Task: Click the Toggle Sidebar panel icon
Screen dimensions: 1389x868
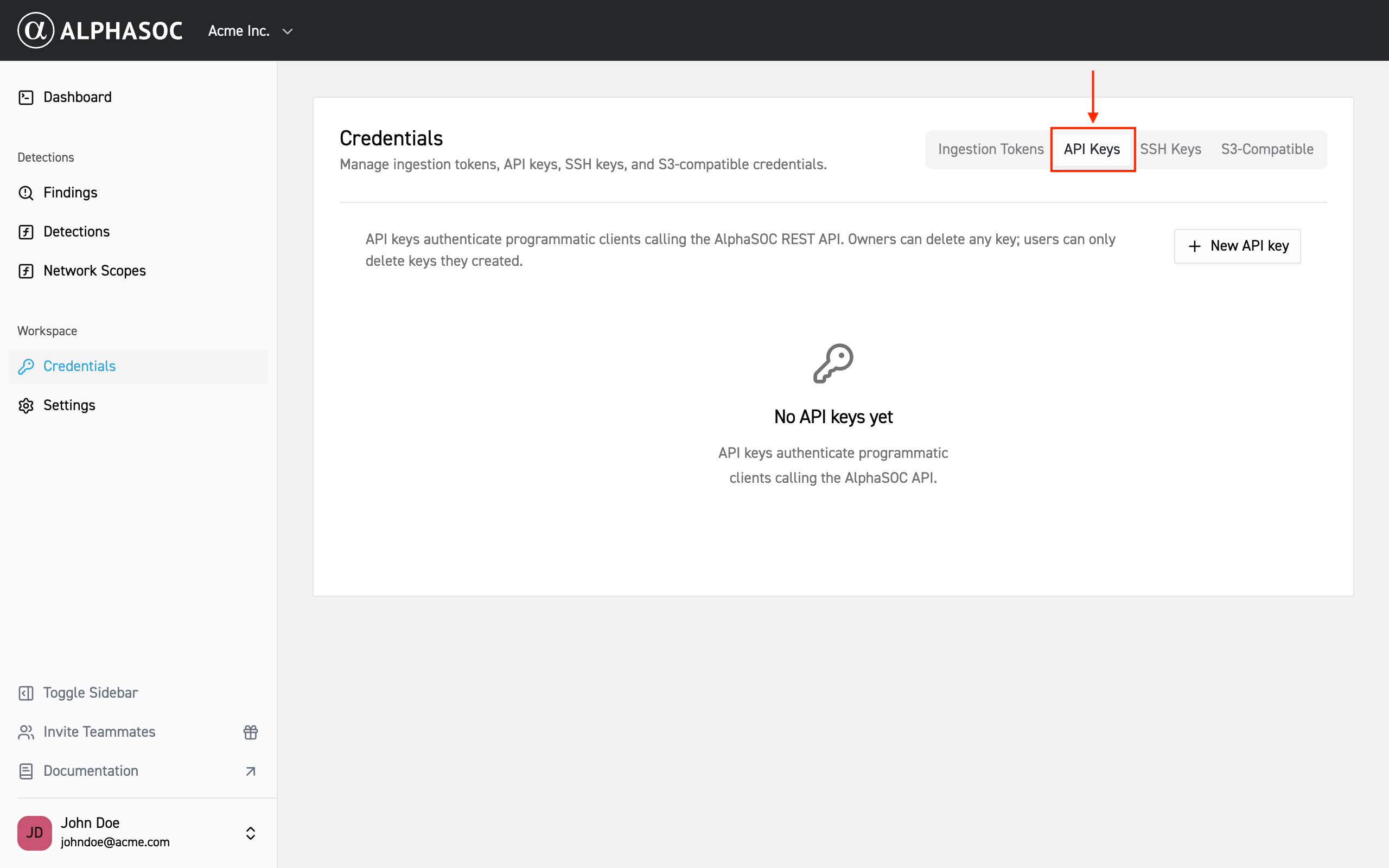Action: 26,693
